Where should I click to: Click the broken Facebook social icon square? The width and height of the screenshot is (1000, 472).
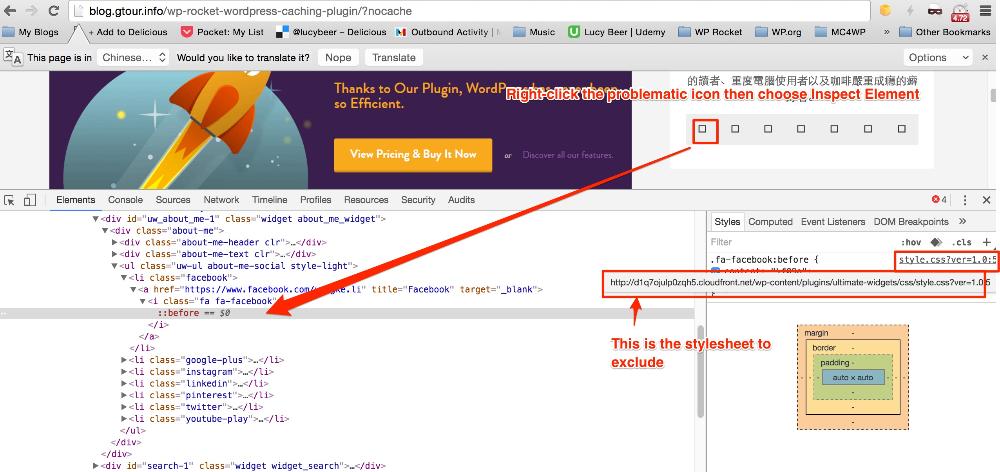(702, 129)
